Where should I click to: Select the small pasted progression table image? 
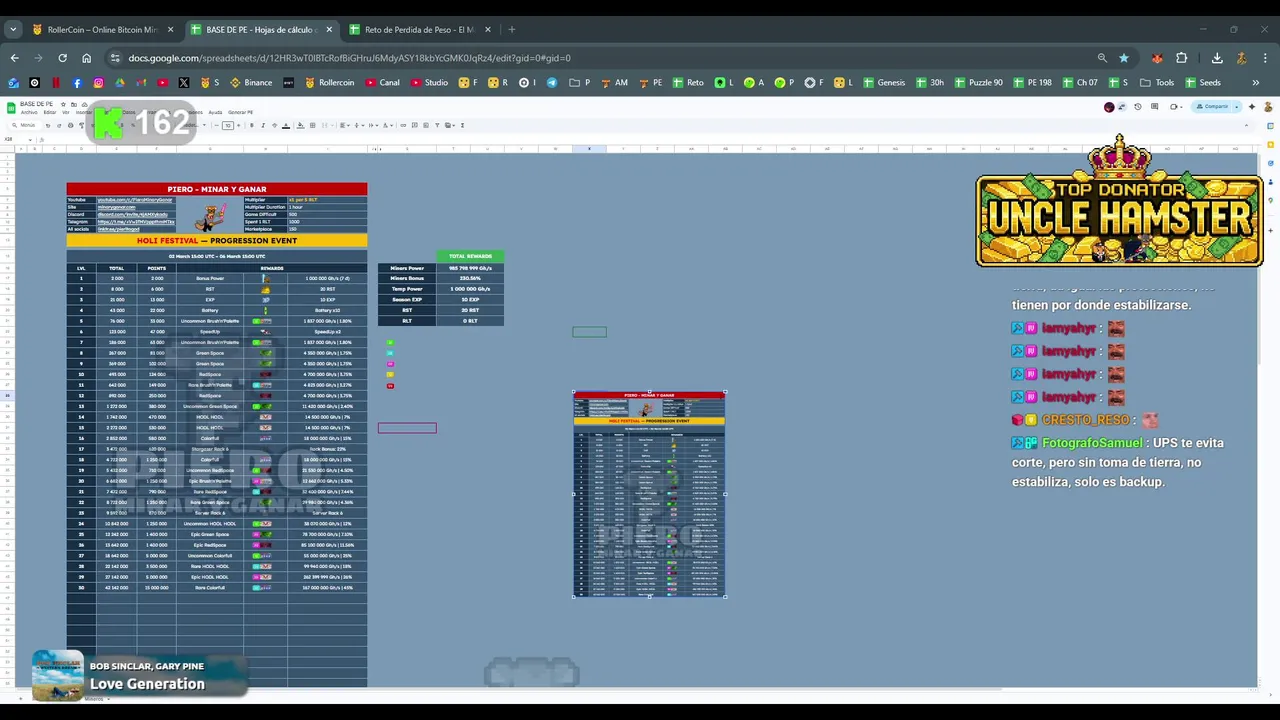(x=649, y=494)
